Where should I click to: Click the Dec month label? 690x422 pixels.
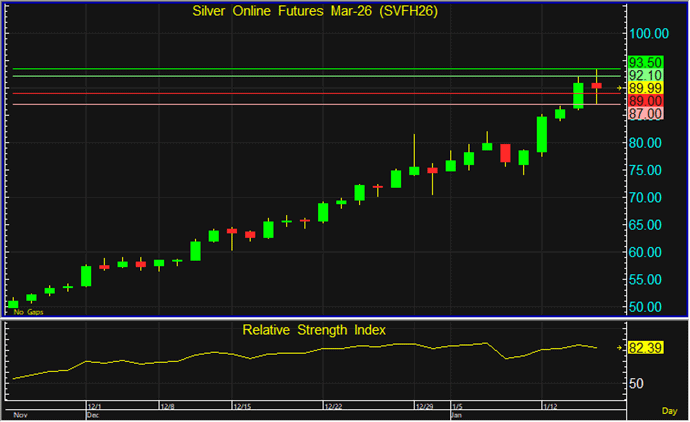point(92,414)
